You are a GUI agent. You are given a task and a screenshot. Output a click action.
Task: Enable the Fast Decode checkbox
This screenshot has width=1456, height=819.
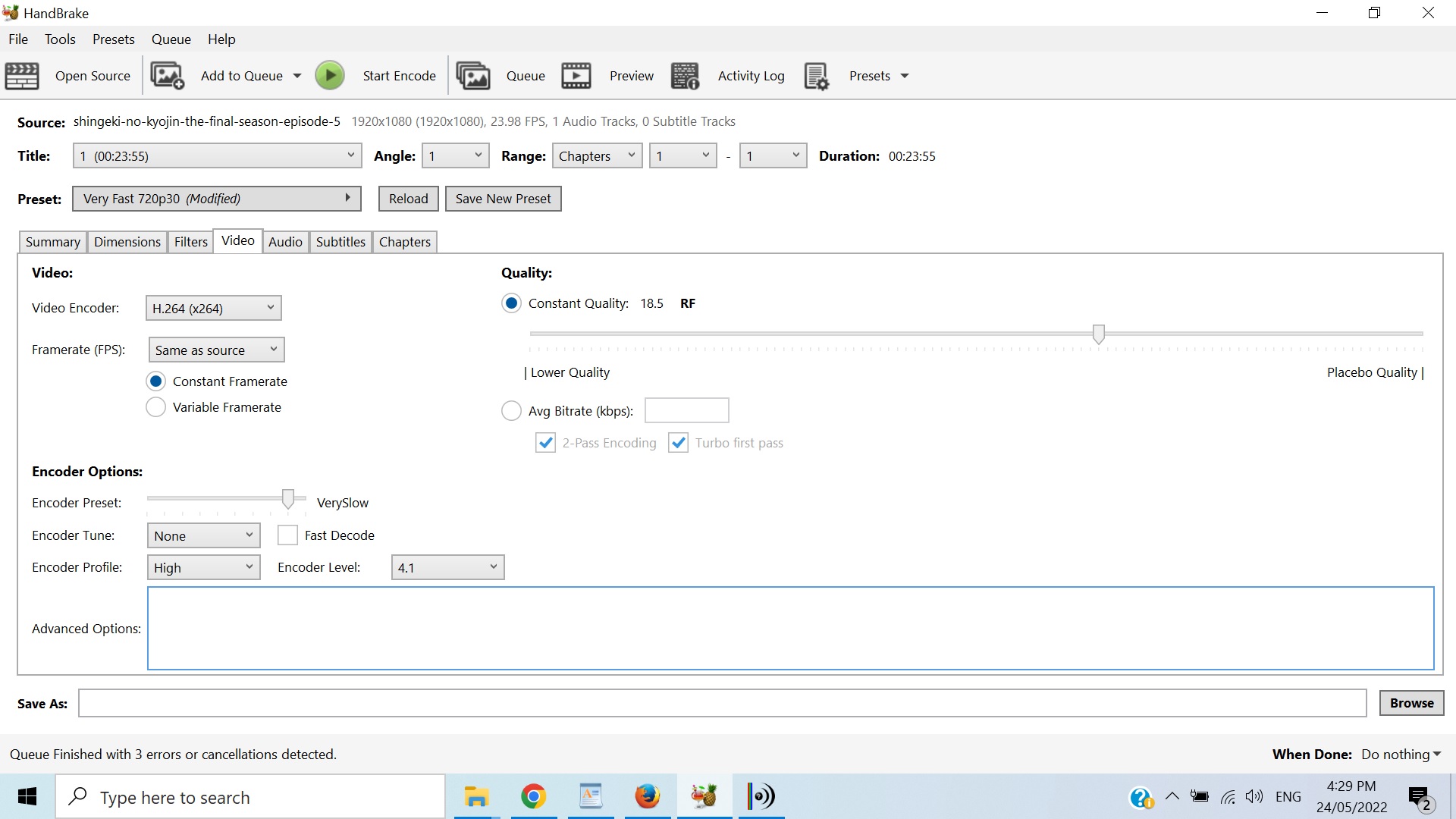(x=287, y=535)
